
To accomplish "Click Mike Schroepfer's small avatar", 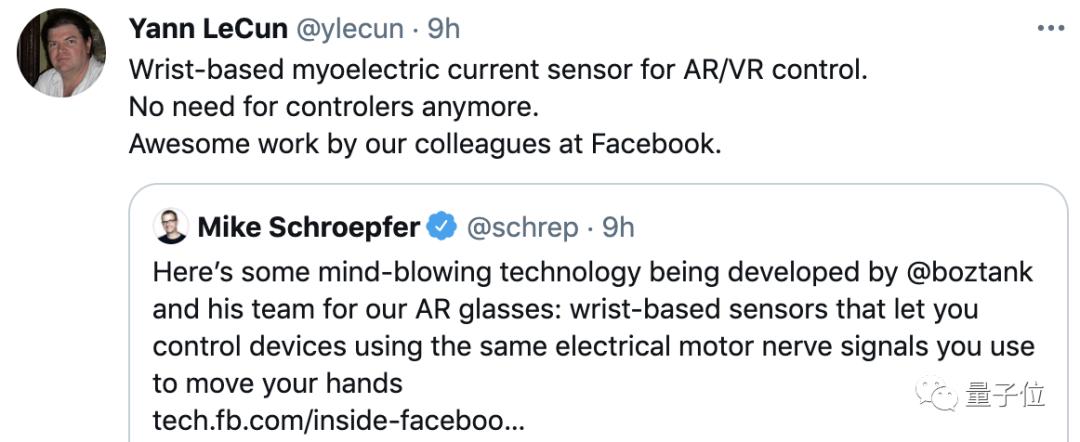I will point(171,227).
